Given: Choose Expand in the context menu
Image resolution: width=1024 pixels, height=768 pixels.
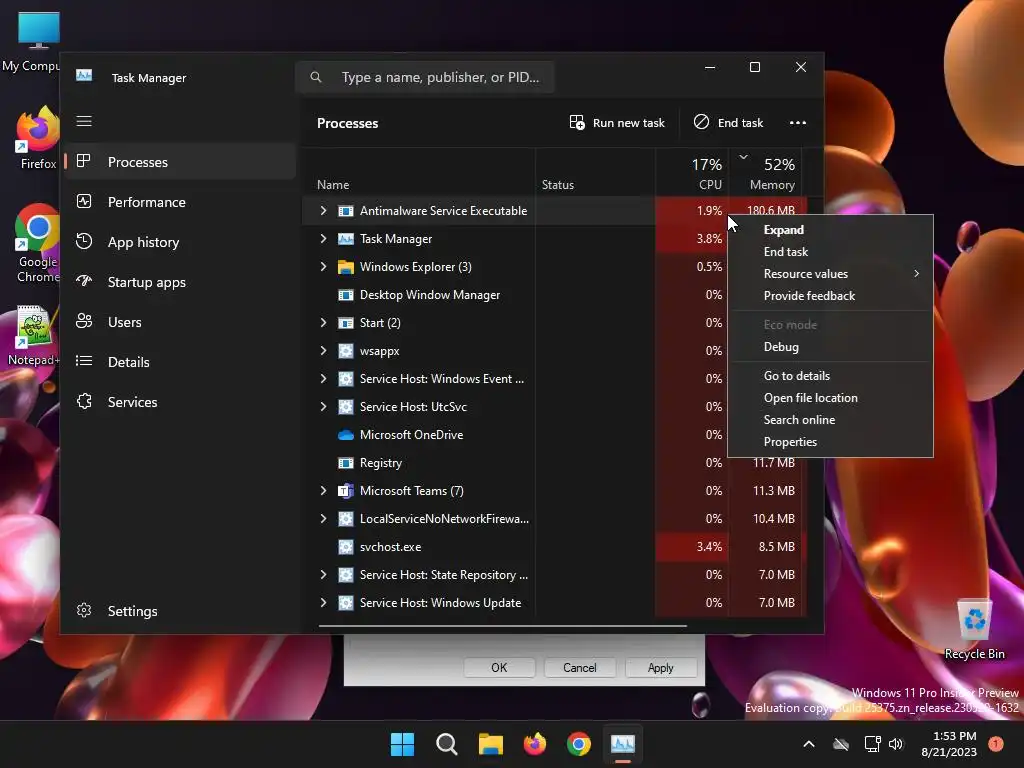Looking at the screenshot, I should click(830, 230).
